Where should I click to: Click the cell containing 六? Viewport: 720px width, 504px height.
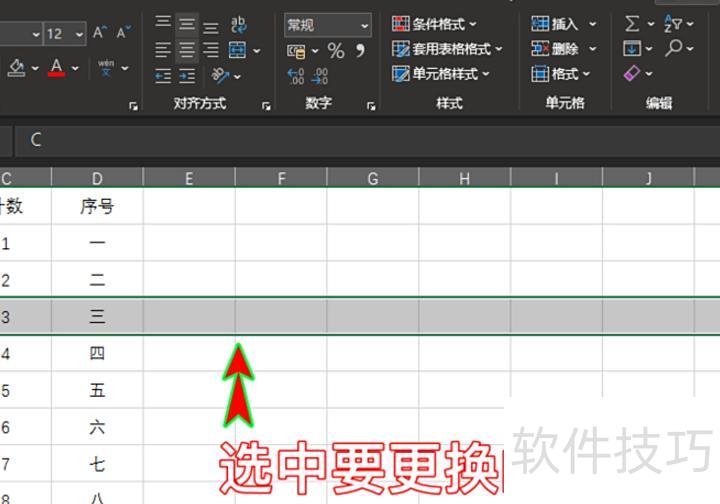tap(97, 427)
